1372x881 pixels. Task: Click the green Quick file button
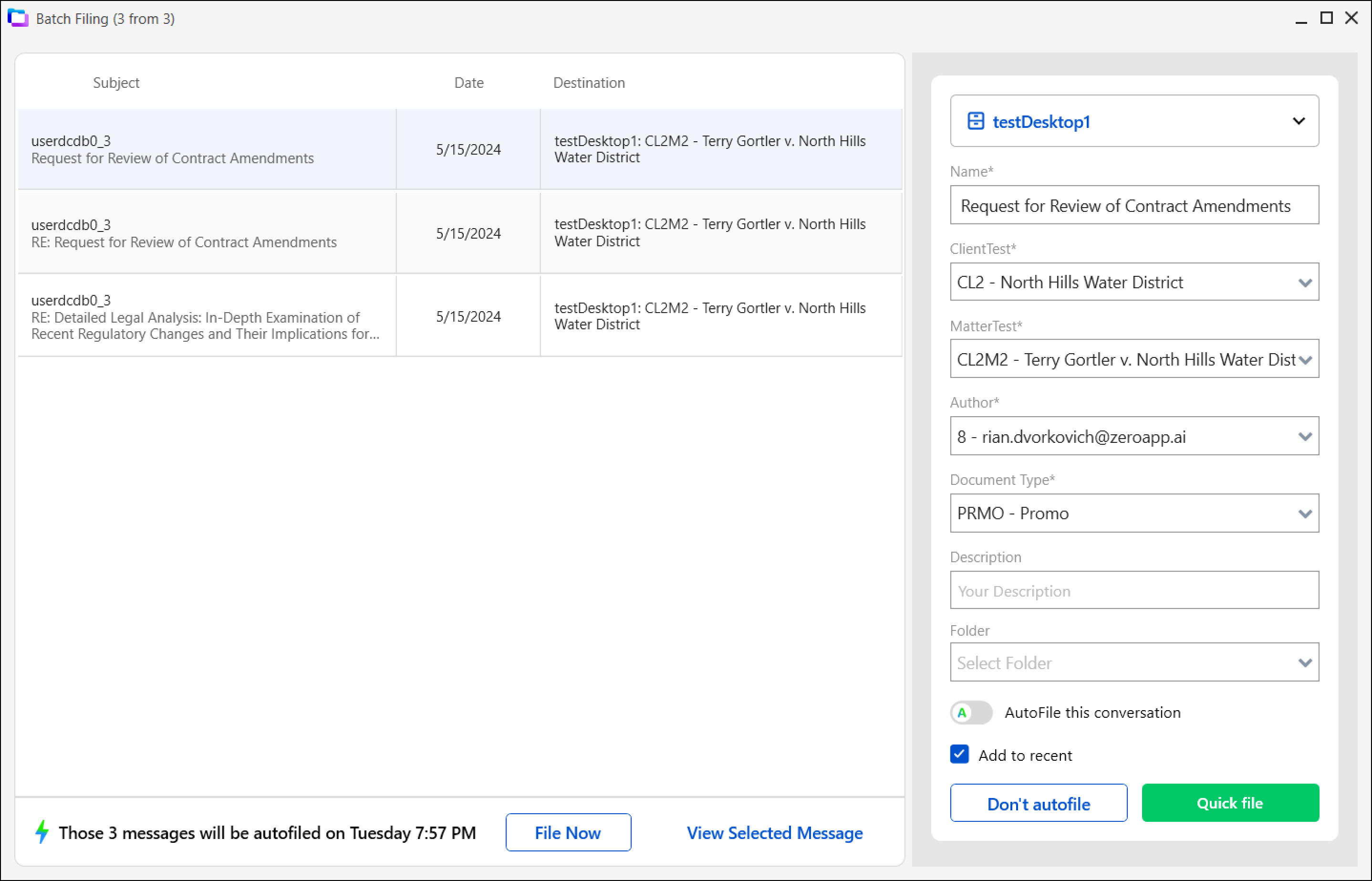click(x=1230, y=803)
